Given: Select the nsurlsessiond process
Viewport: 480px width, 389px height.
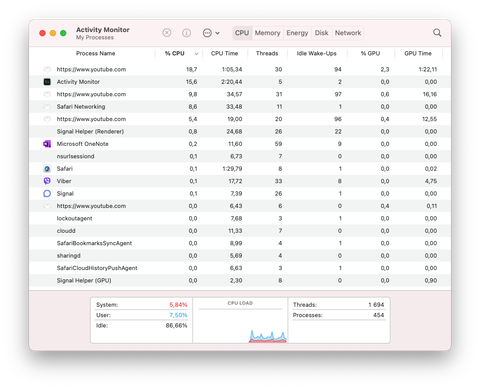Looking at the screenshot, I should click(75, 156).
